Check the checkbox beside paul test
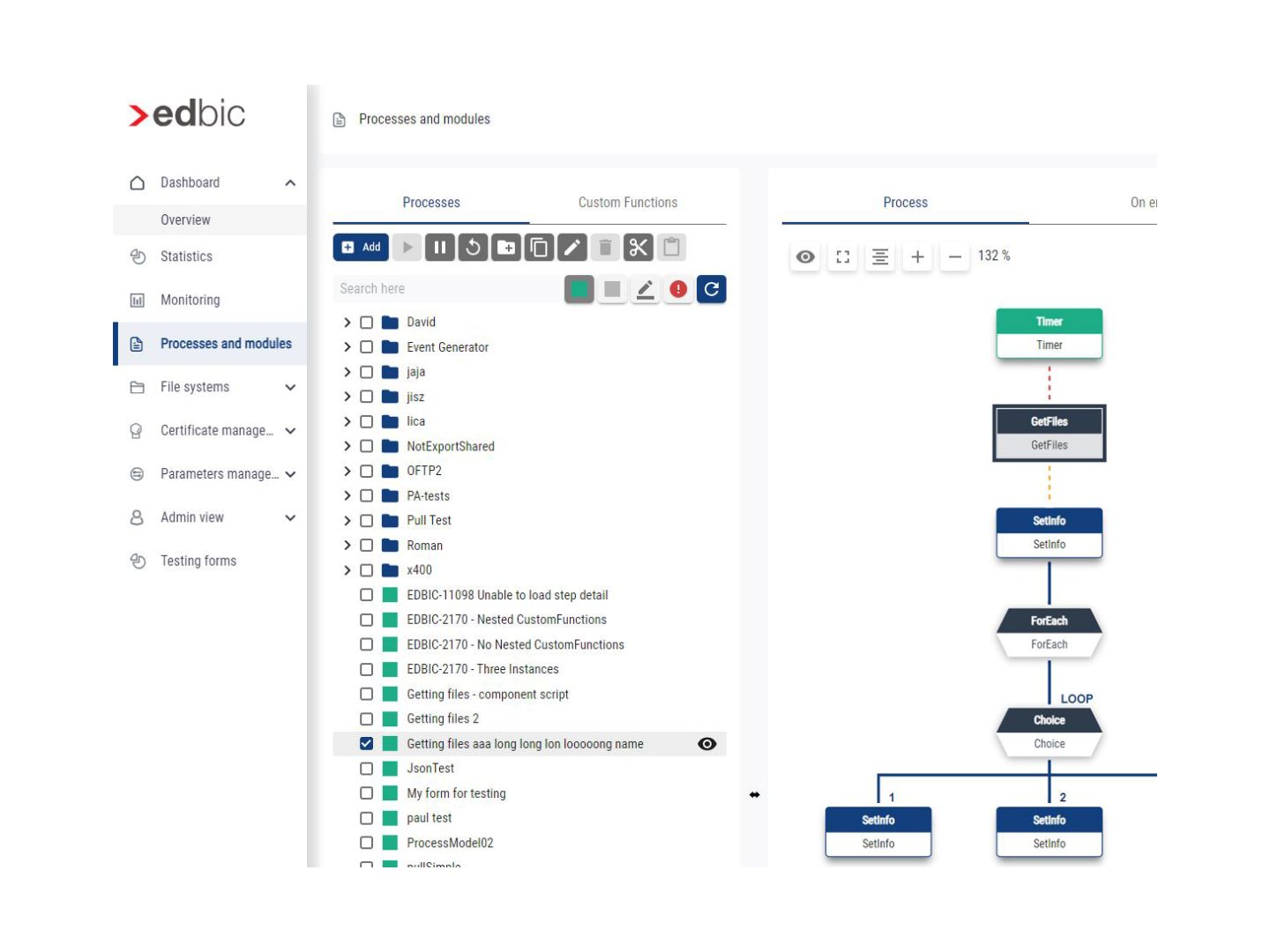This screenshot has height=952, width=1270. point(368,818)
